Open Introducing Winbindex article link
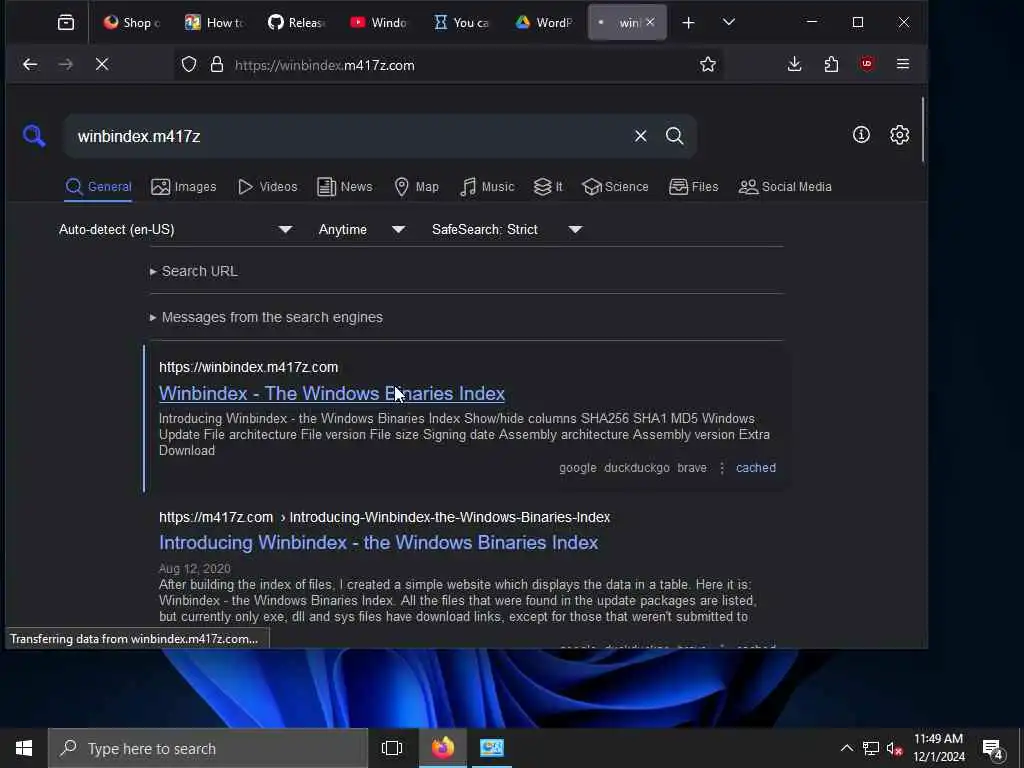 pyautogui.click(x=379, y=543)
